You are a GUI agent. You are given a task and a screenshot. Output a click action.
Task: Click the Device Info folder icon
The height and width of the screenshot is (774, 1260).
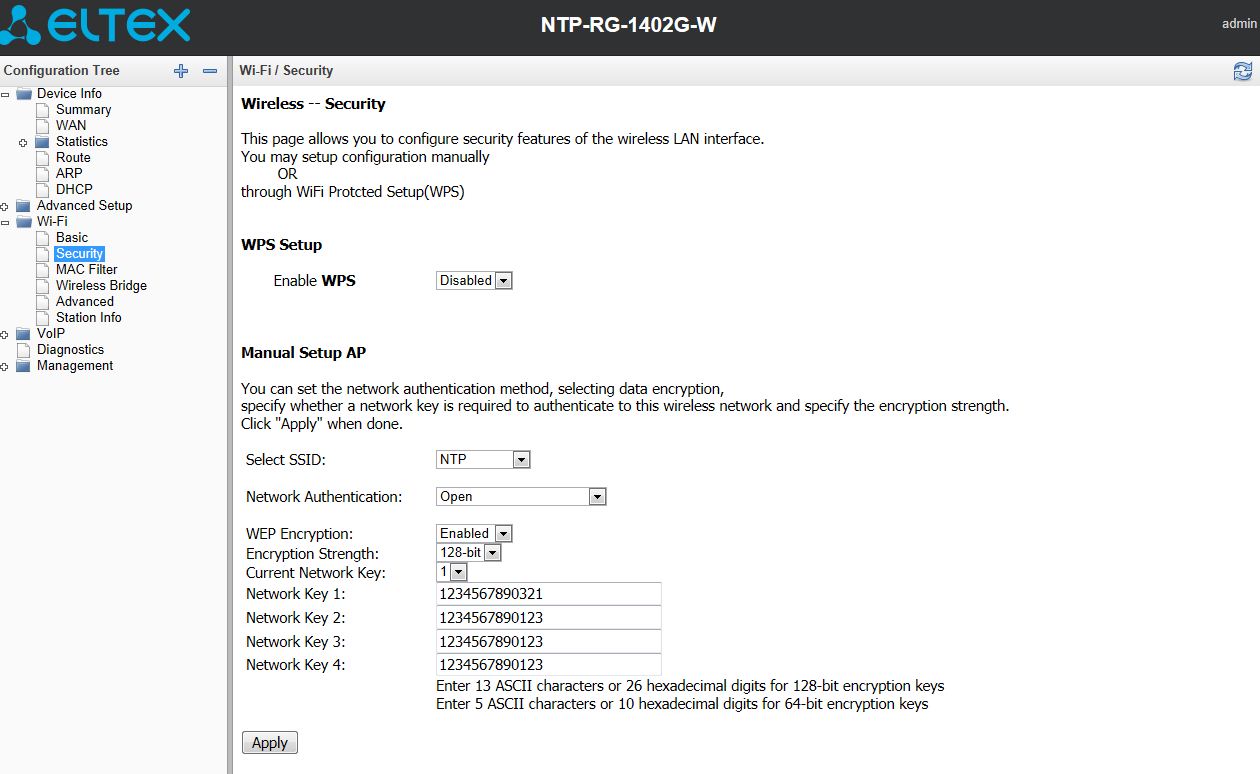pyautogui.click(x=24, y=94)
